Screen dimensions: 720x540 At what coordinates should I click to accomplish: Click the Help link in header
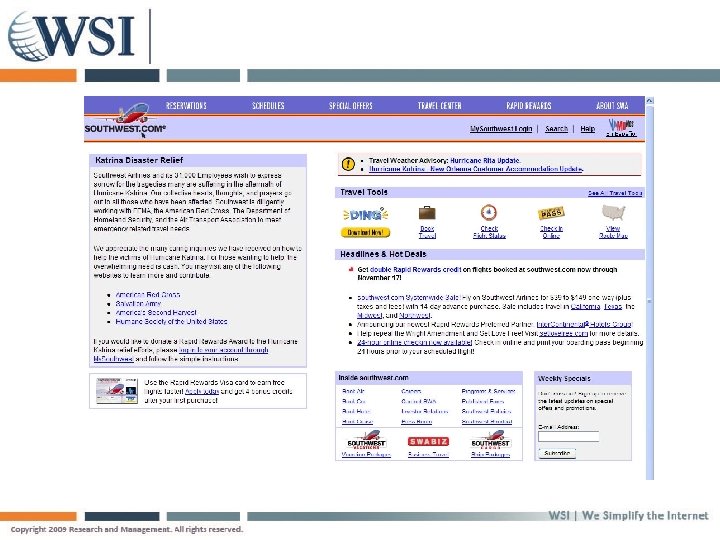click(x=588, y=129)
